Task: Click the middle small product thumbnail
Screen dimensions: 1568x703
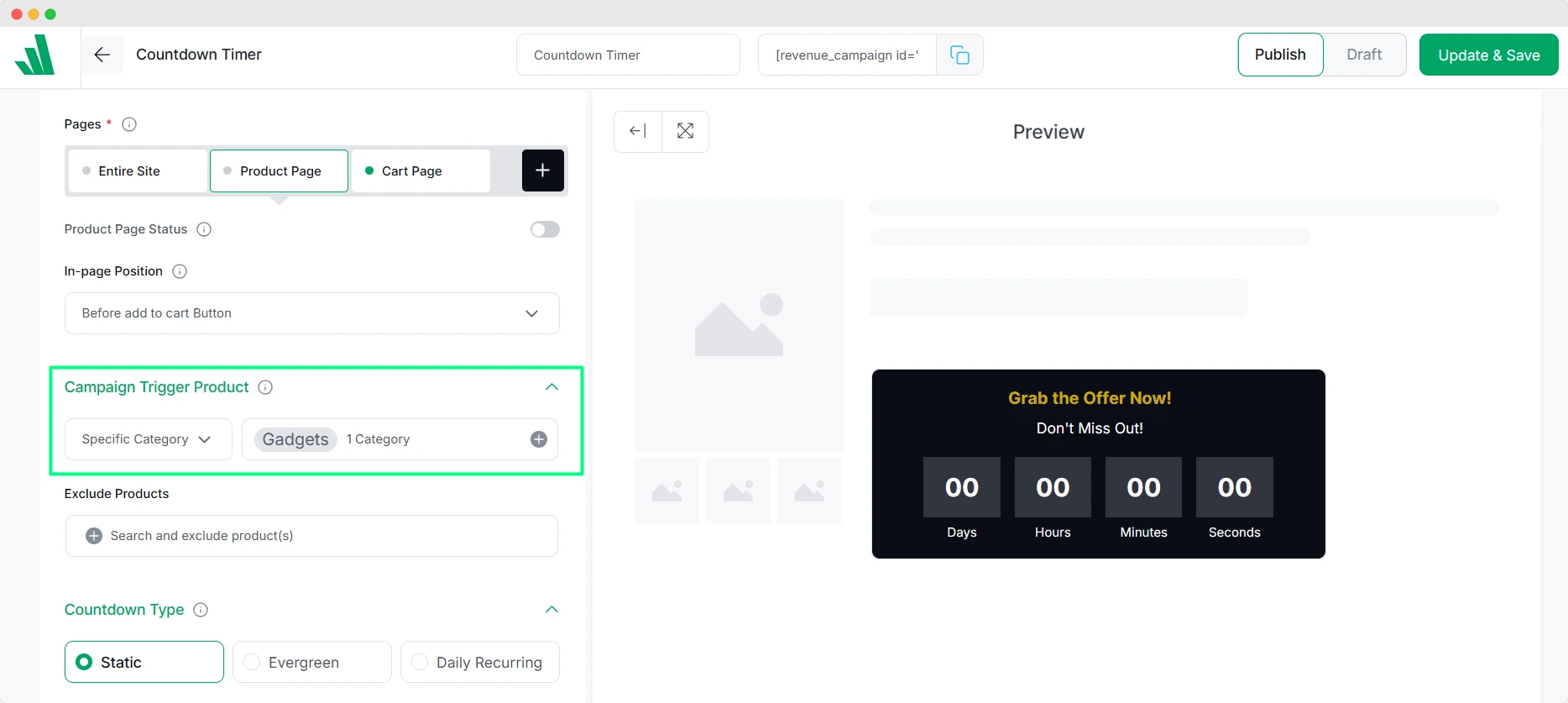Action: [739, 491]
